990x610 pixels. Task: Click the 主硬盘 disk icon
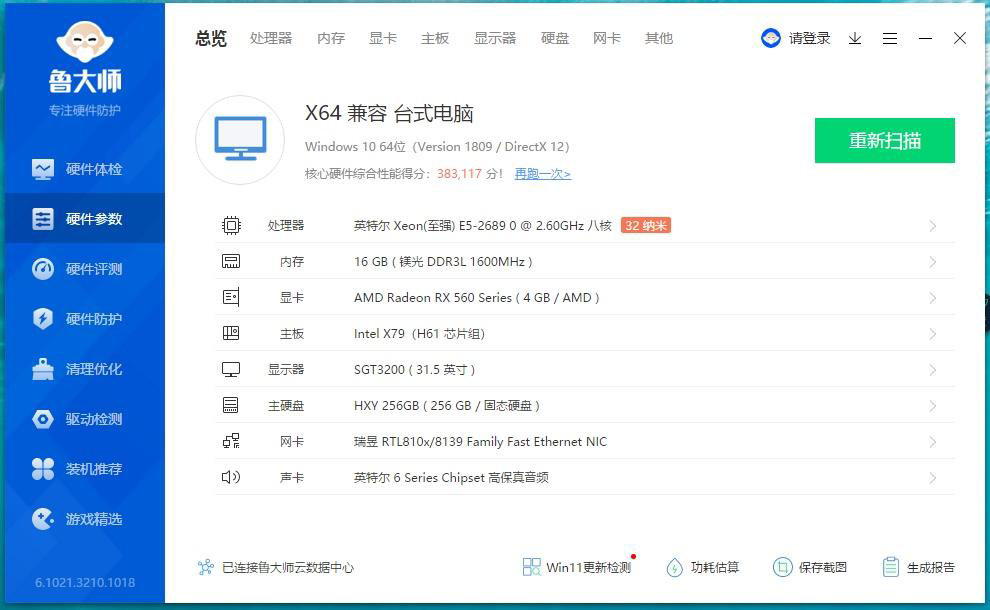231,405
